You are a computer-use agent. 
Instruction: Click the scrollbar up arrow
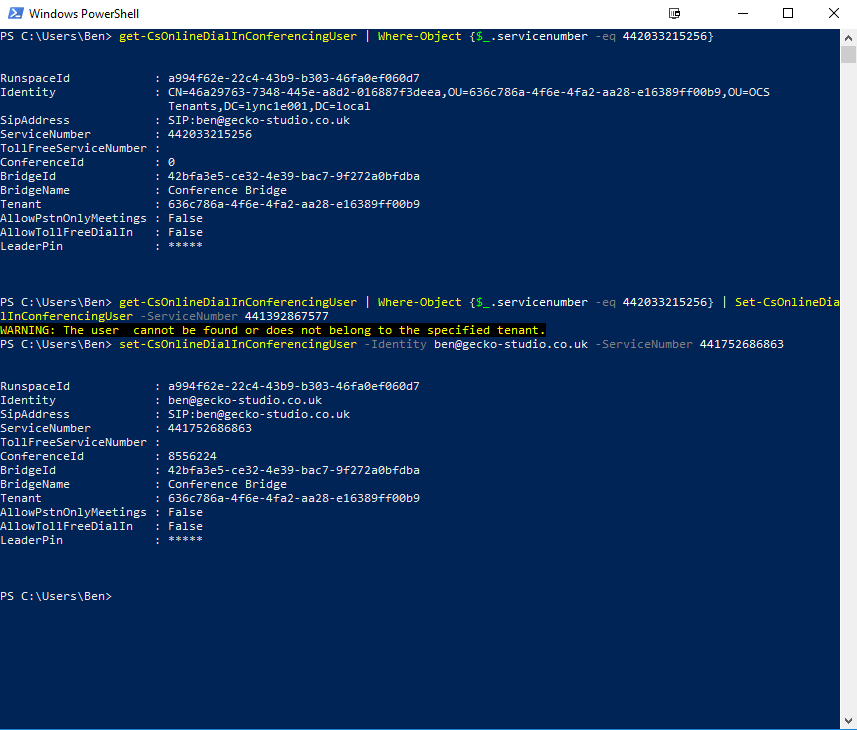[848, 38]
